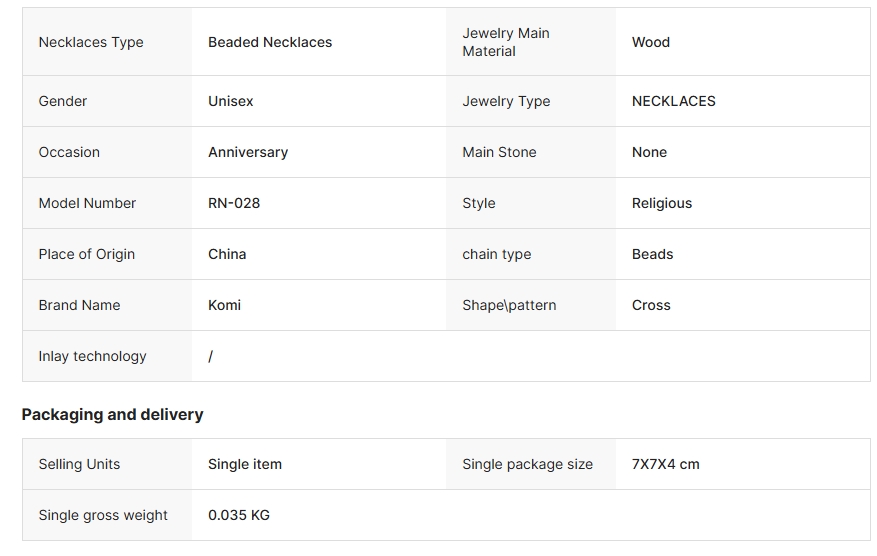This screenshot has height=556, width=877.
Task: Click the Cross shape pattern value
Action: click(651, 305)
